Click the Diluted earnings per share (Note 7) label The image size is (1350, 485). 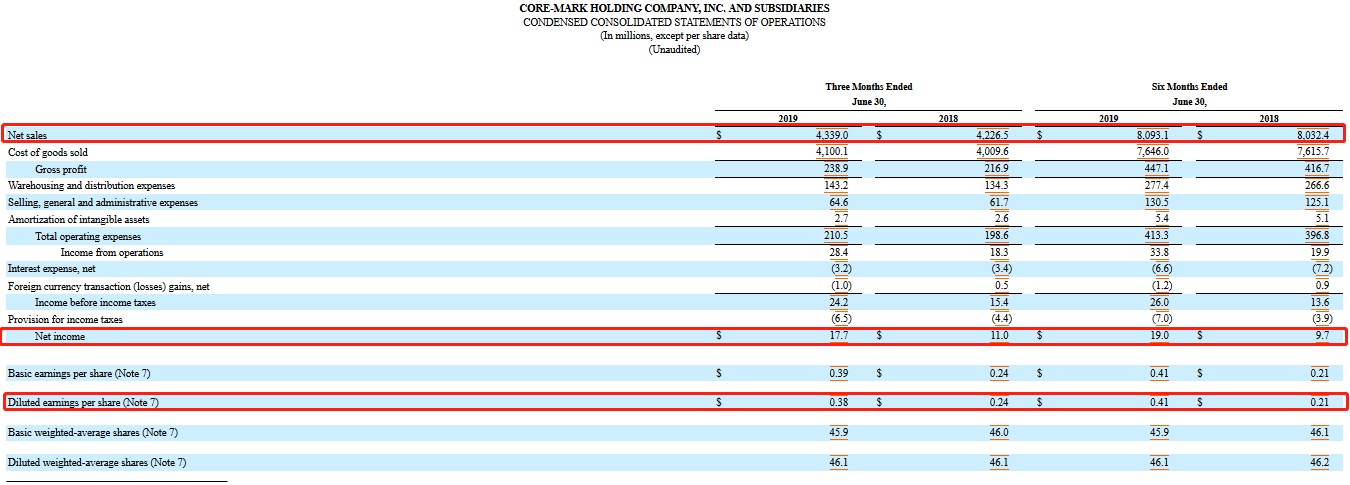pyautogui.click(x=83, y=403)
